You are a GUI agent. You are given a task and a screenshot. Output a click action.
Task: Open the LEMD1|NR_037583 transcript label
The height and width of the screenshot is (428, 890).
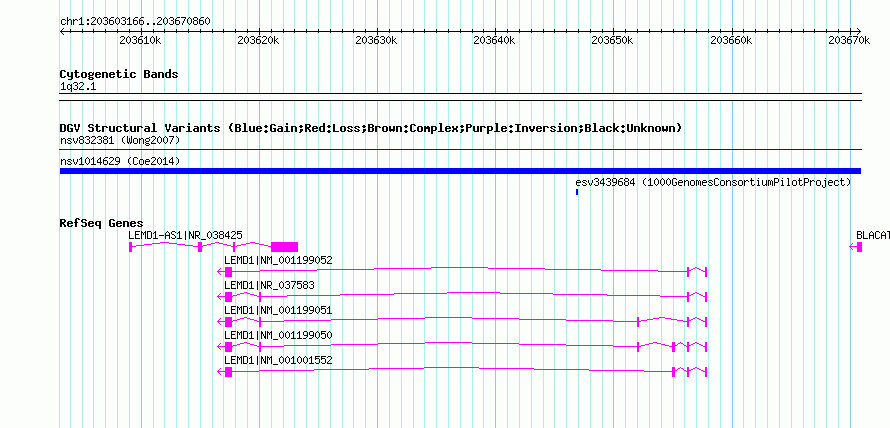pyautogui.click(x=269, y=285)
